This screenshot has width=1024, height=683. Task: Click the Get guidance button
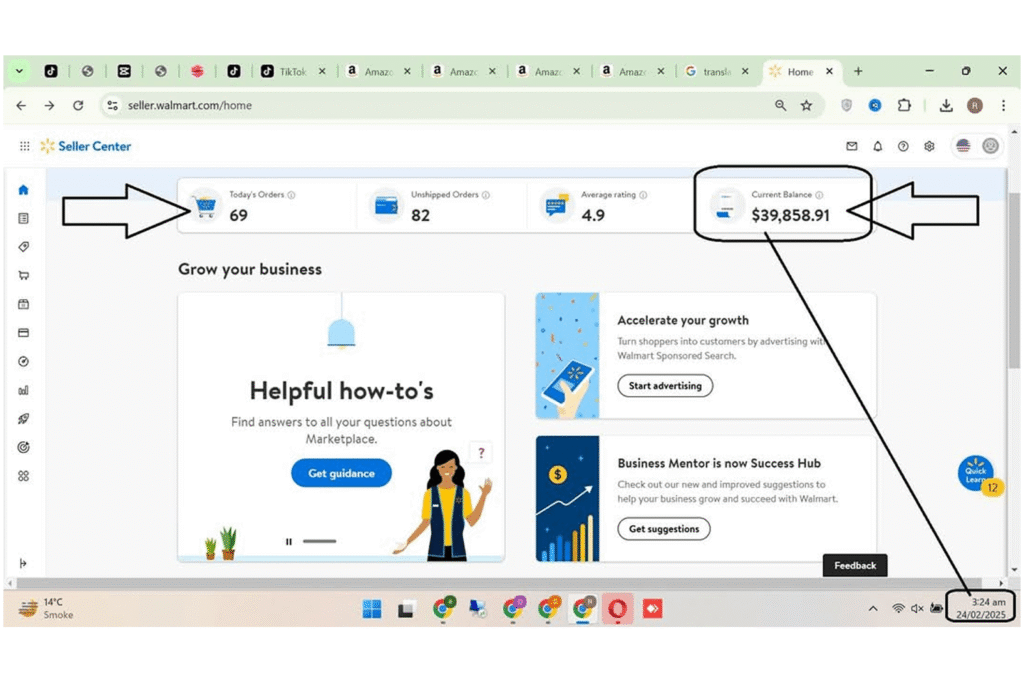pos(341,473)
